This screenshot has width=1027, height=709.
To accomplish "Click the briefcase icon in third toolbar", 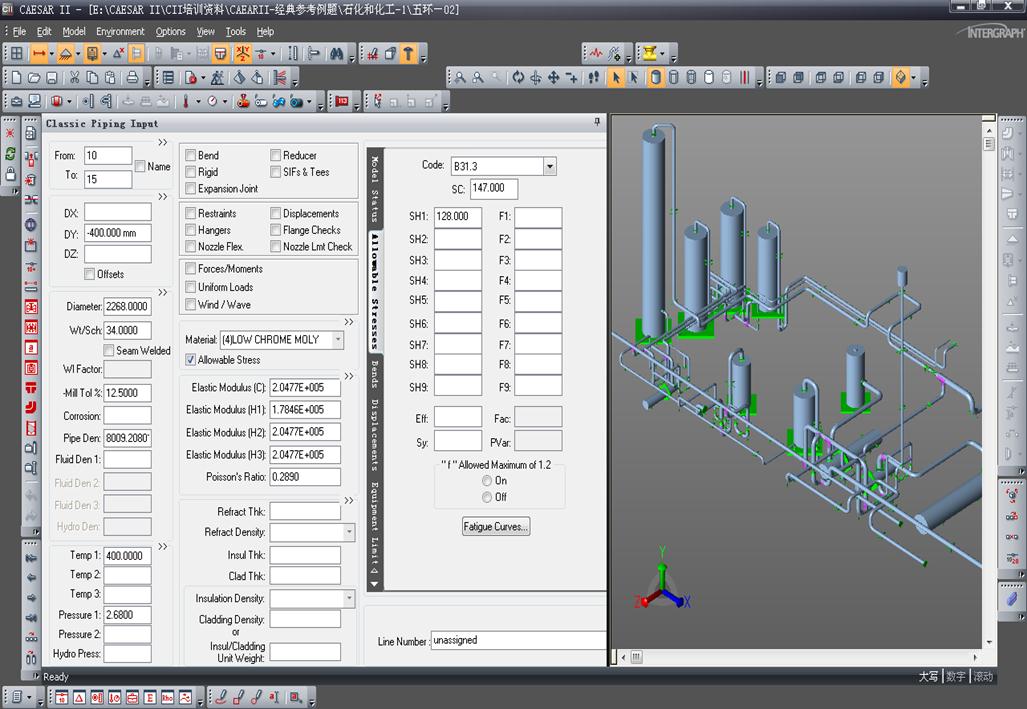I will 16,102.
